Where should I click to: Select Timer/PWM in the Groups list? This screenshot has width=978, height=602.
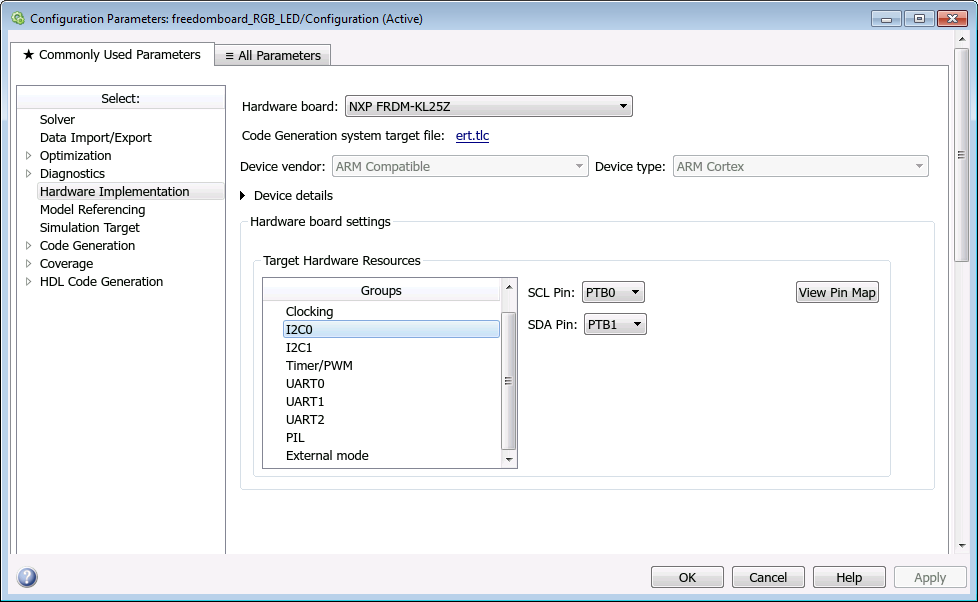pos(319,366)
